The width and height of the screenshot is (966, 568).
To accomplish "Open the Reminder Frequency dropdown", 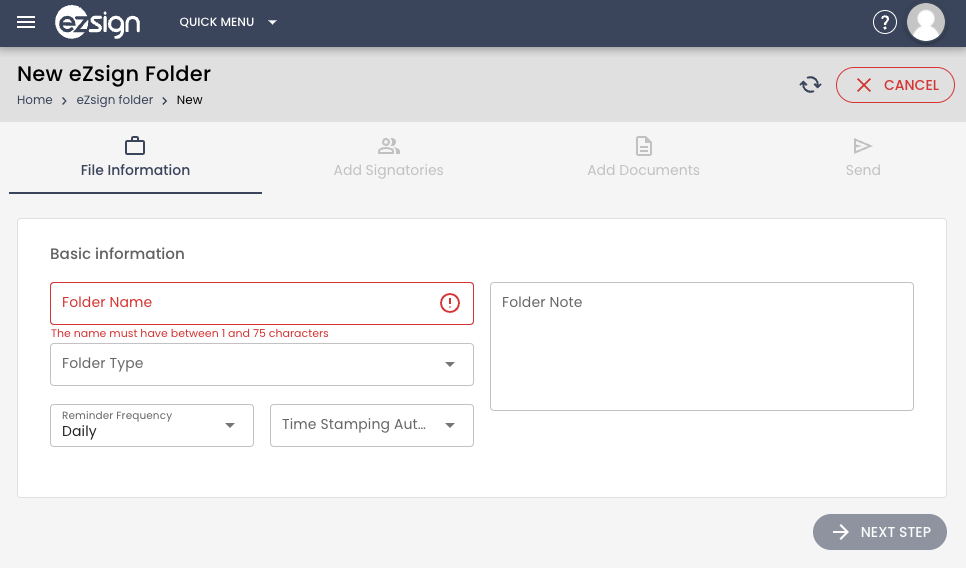I will pyautogui.click(x=152, y=426).
